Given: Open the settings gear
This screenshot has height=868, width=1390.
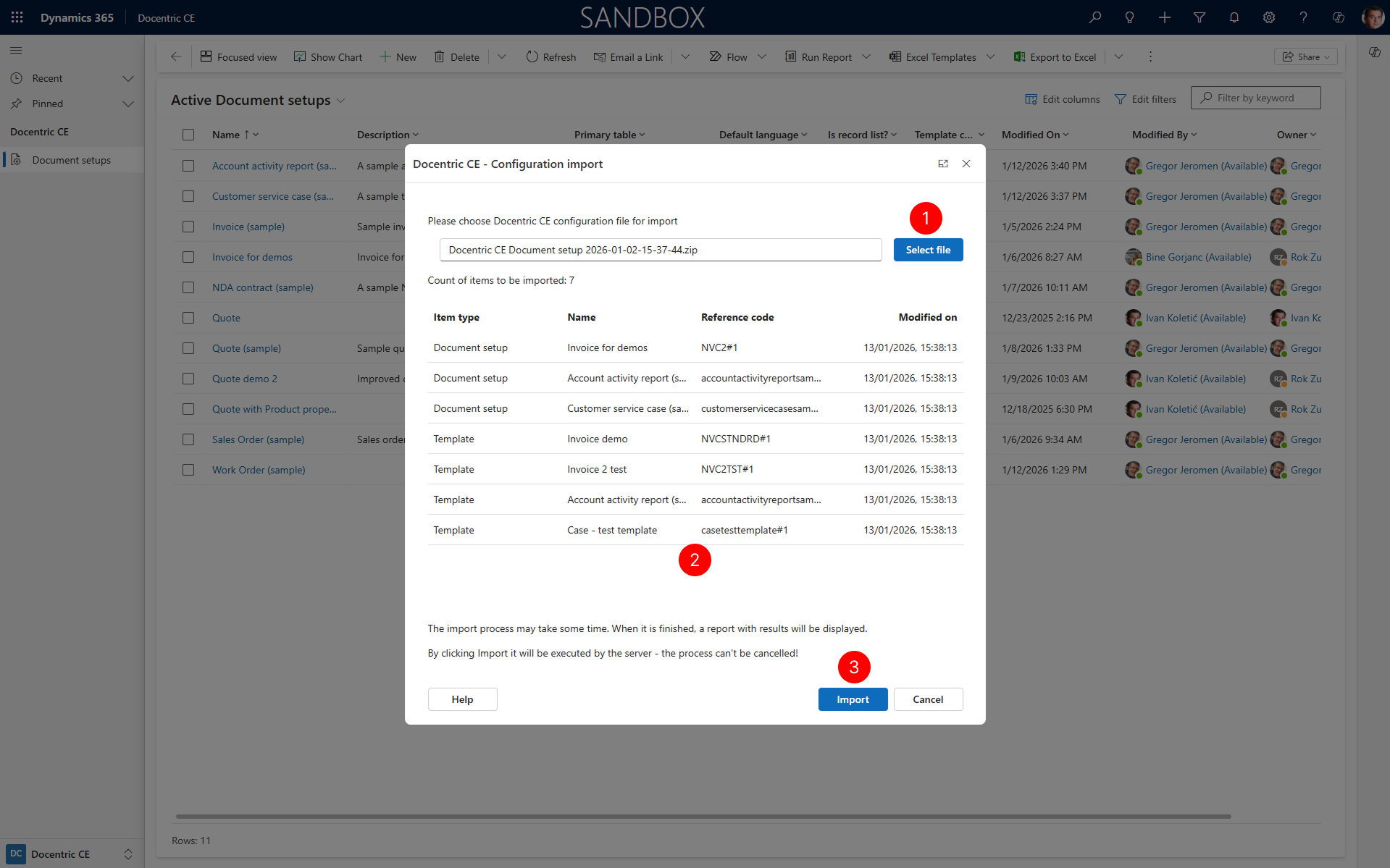Looking at the screenshot, I should 1269,17.
